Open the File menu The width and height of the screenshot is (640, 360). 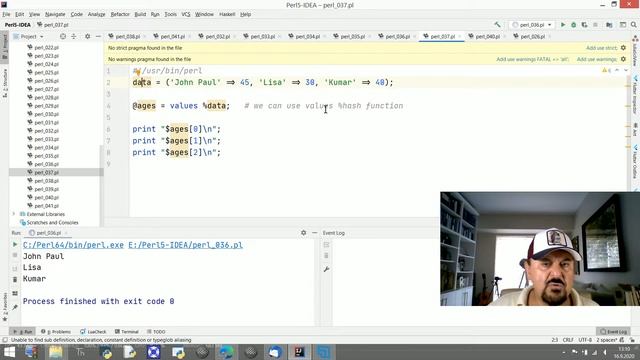6,14
